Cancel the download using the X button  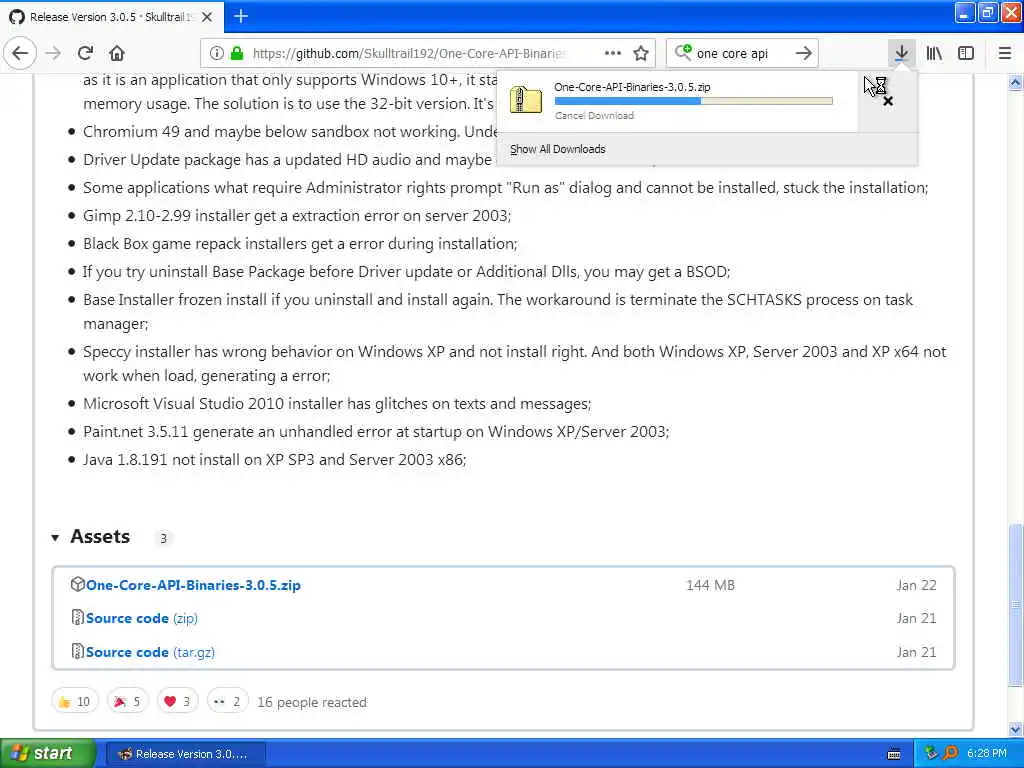(888, 101)
